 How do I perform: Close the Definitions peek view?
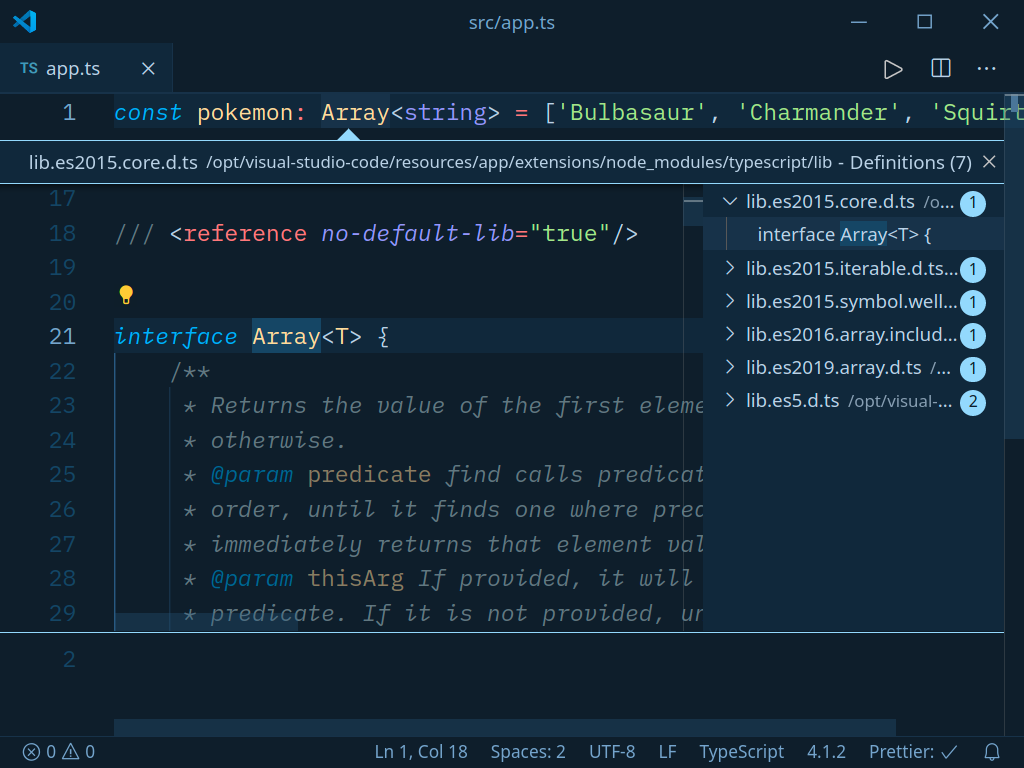tap(989, 161)
